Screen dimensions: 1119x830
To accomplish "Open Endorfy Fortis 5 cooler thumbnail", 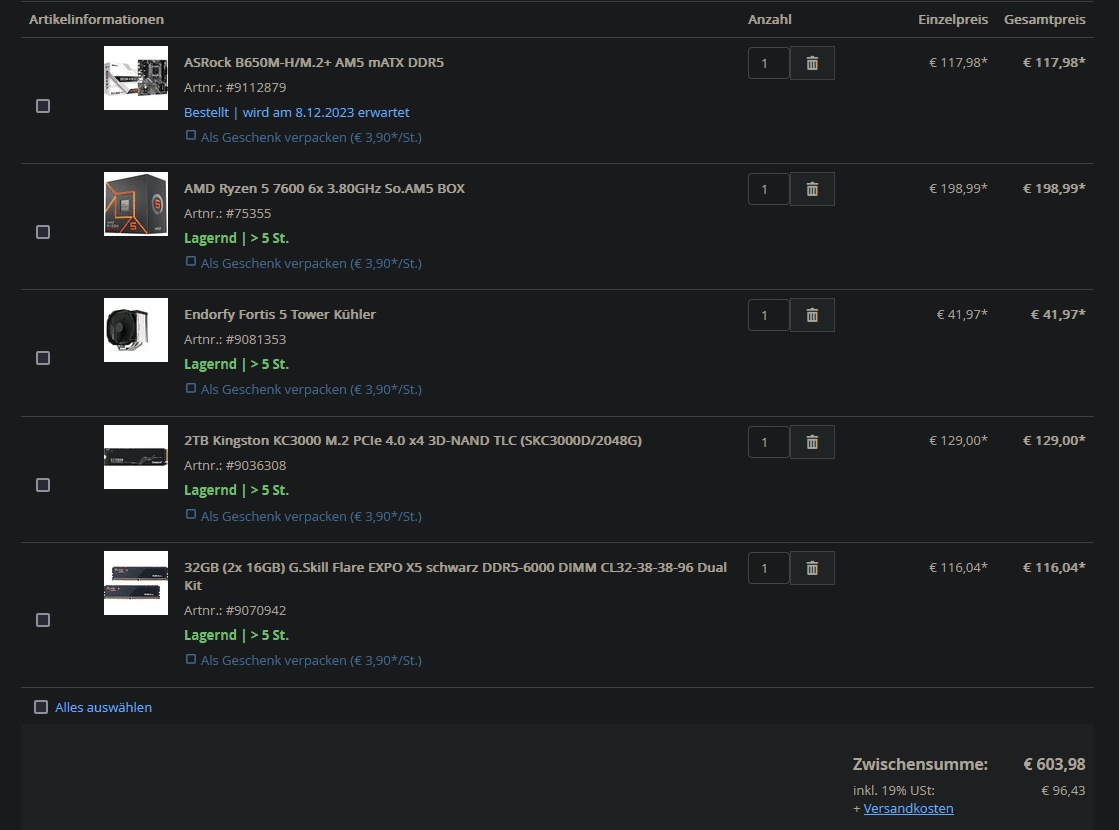I will [x=136, y=330].
